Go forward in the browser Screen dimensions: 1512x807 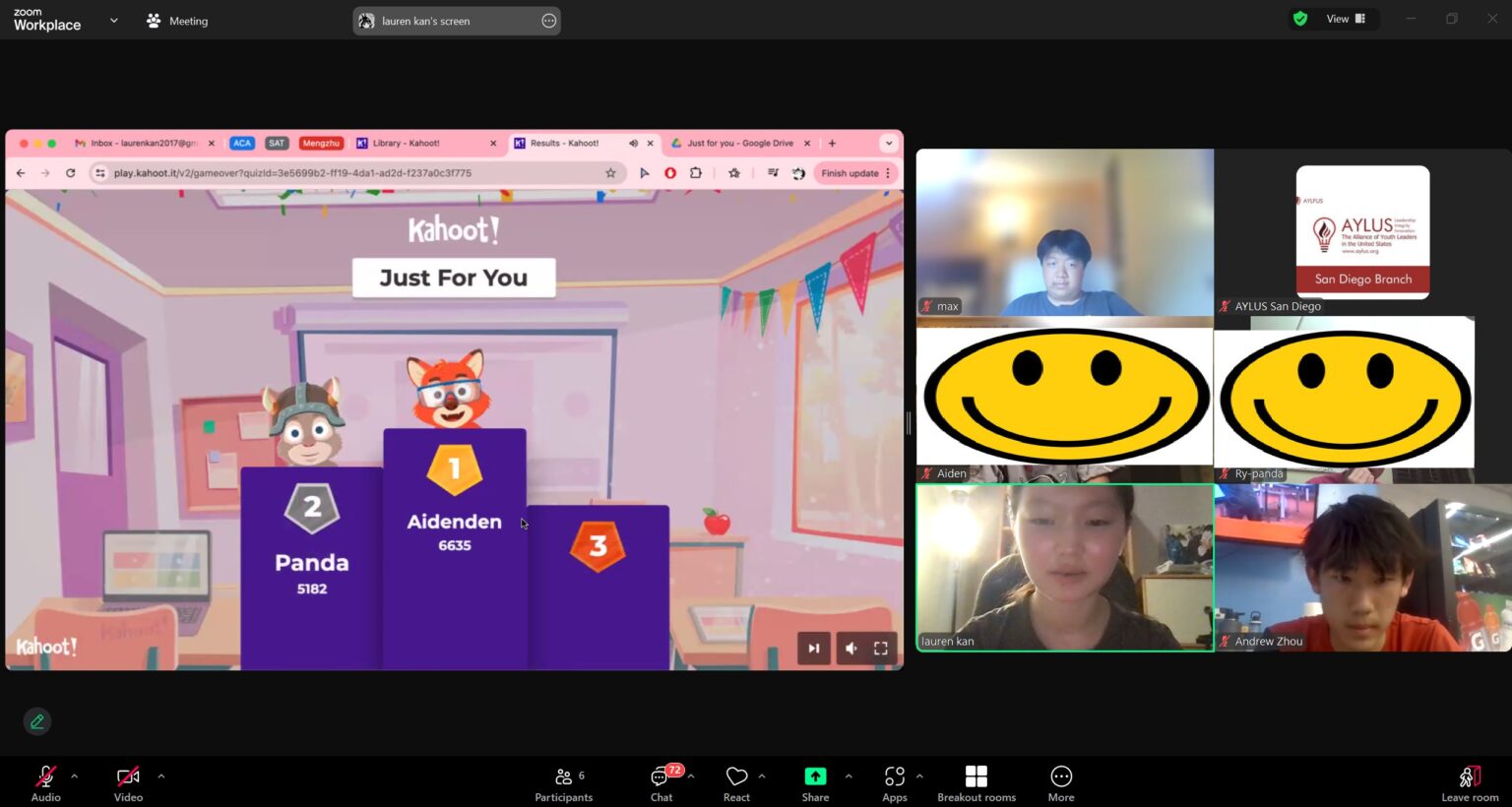pyautogui.click(x=45, y=173)
